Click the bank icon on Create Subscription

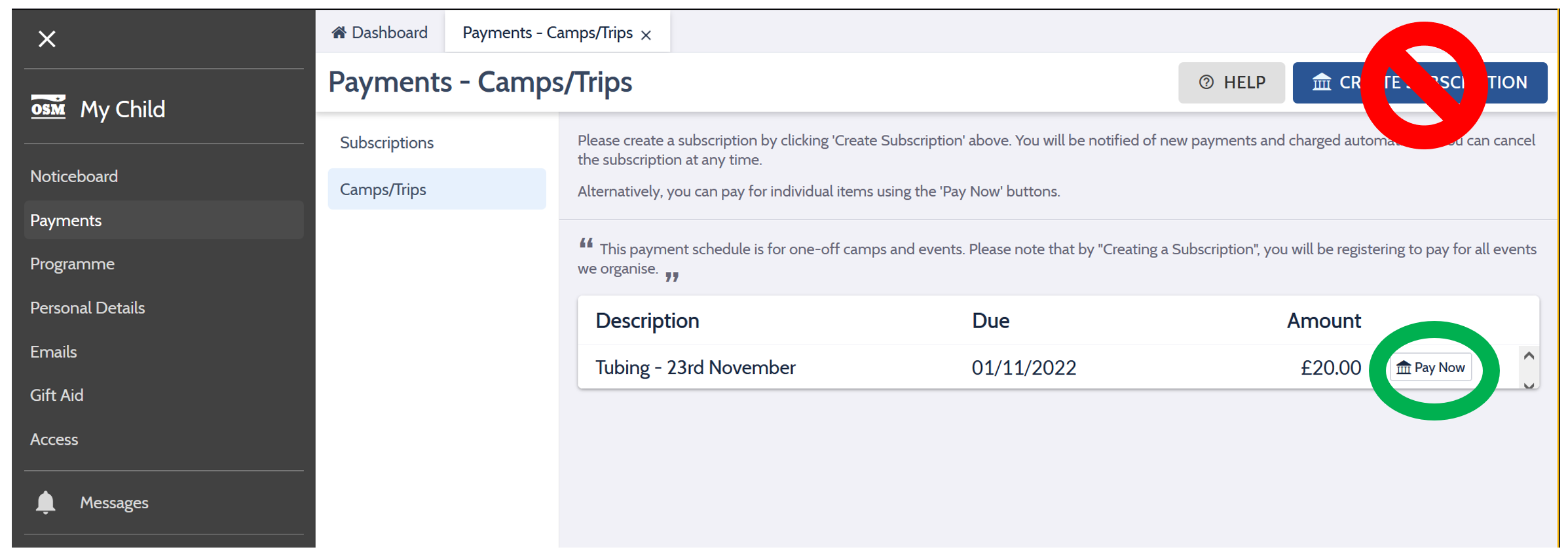pos(1322,83)
